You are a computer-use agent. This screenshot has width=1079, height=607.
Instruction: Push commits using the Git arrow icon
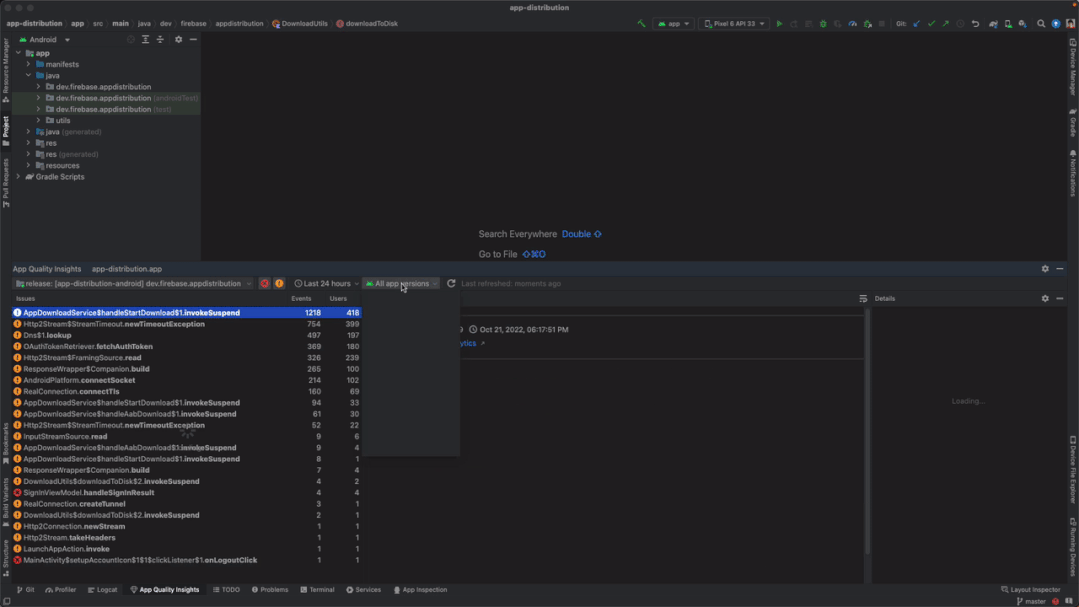tap(944, 23)
